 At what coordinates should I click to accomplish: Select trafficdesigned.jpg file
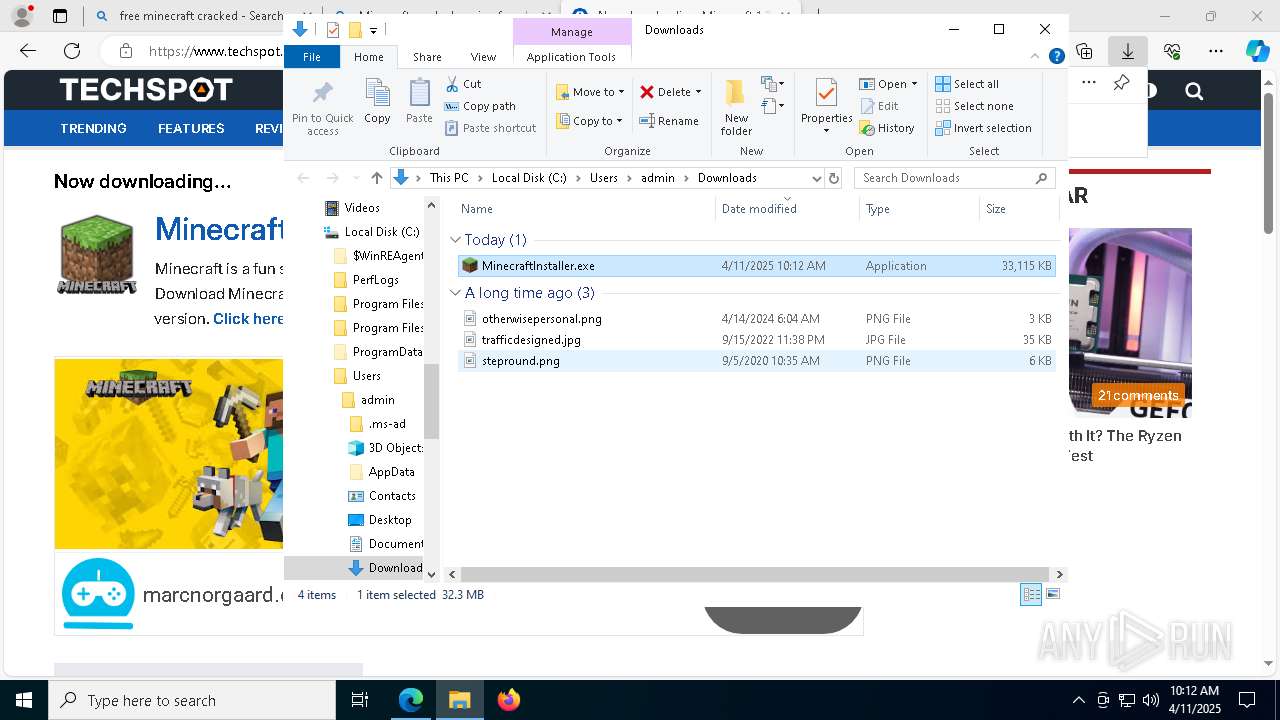(x=756, y=340)
